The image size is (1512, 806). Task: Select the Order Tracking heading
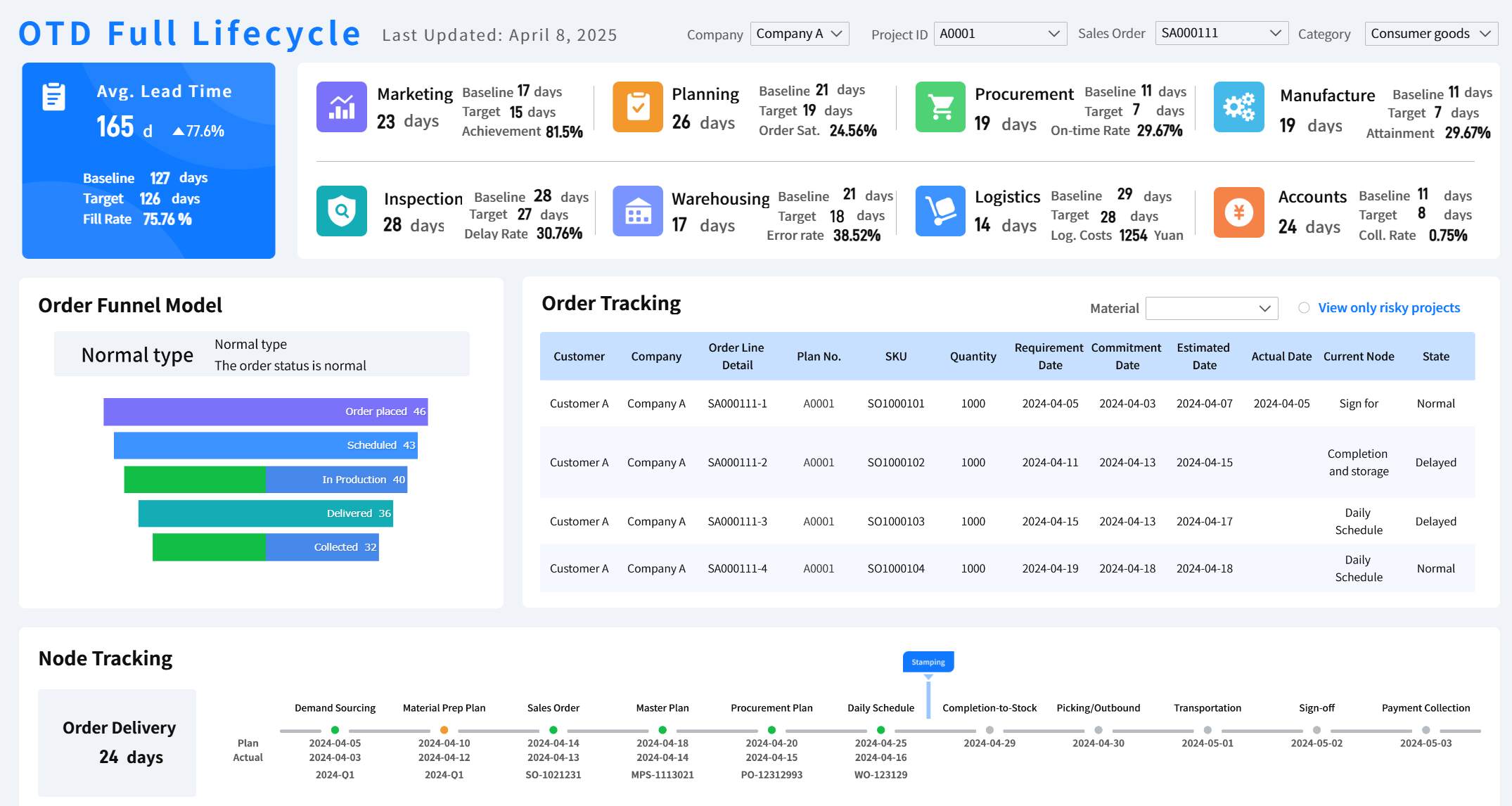pyautogui.click(x=610, y=303)
